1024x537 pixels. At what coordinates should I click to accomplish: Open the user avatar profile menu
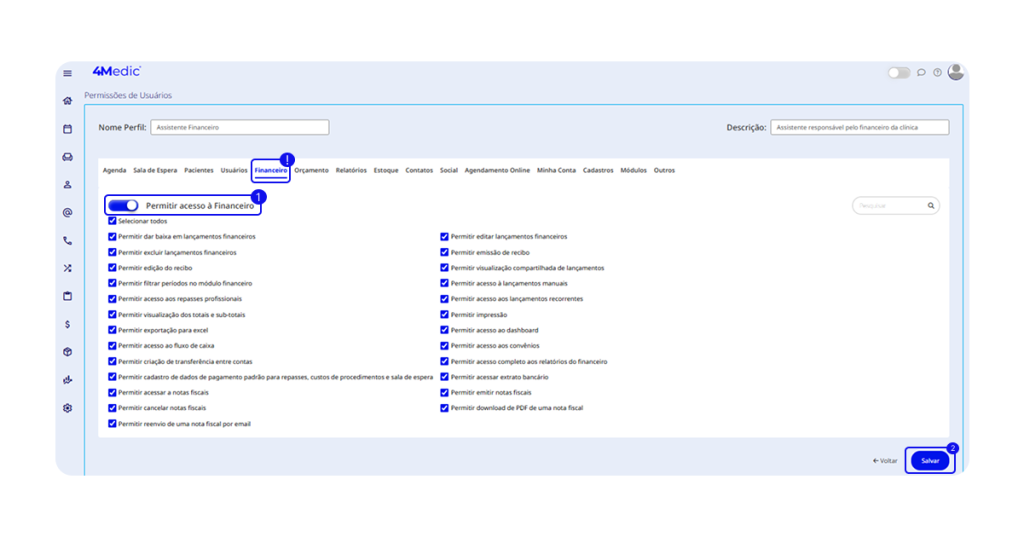coord(956,72)
